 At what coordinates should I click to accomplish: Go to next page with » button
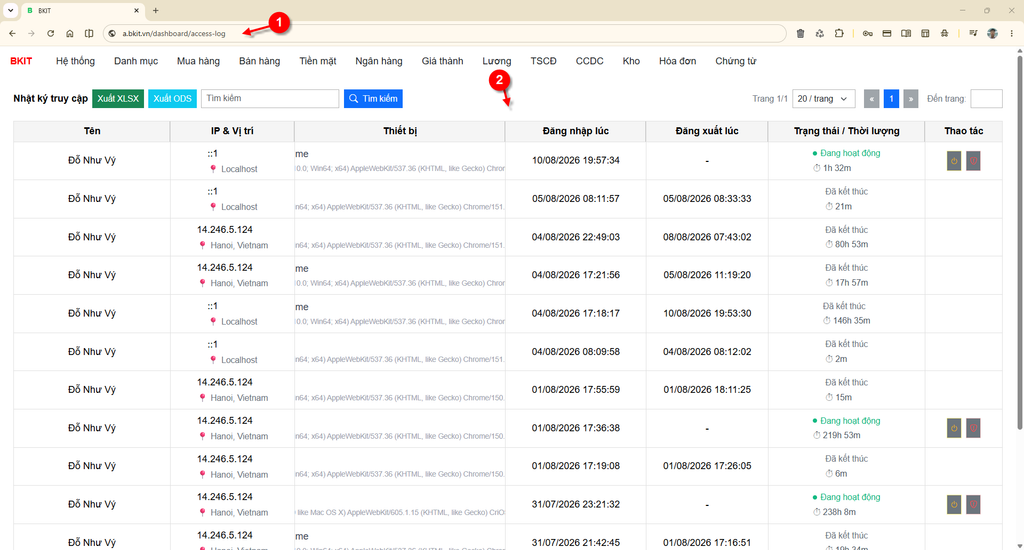pyautogui.click(x=910, y=99)
